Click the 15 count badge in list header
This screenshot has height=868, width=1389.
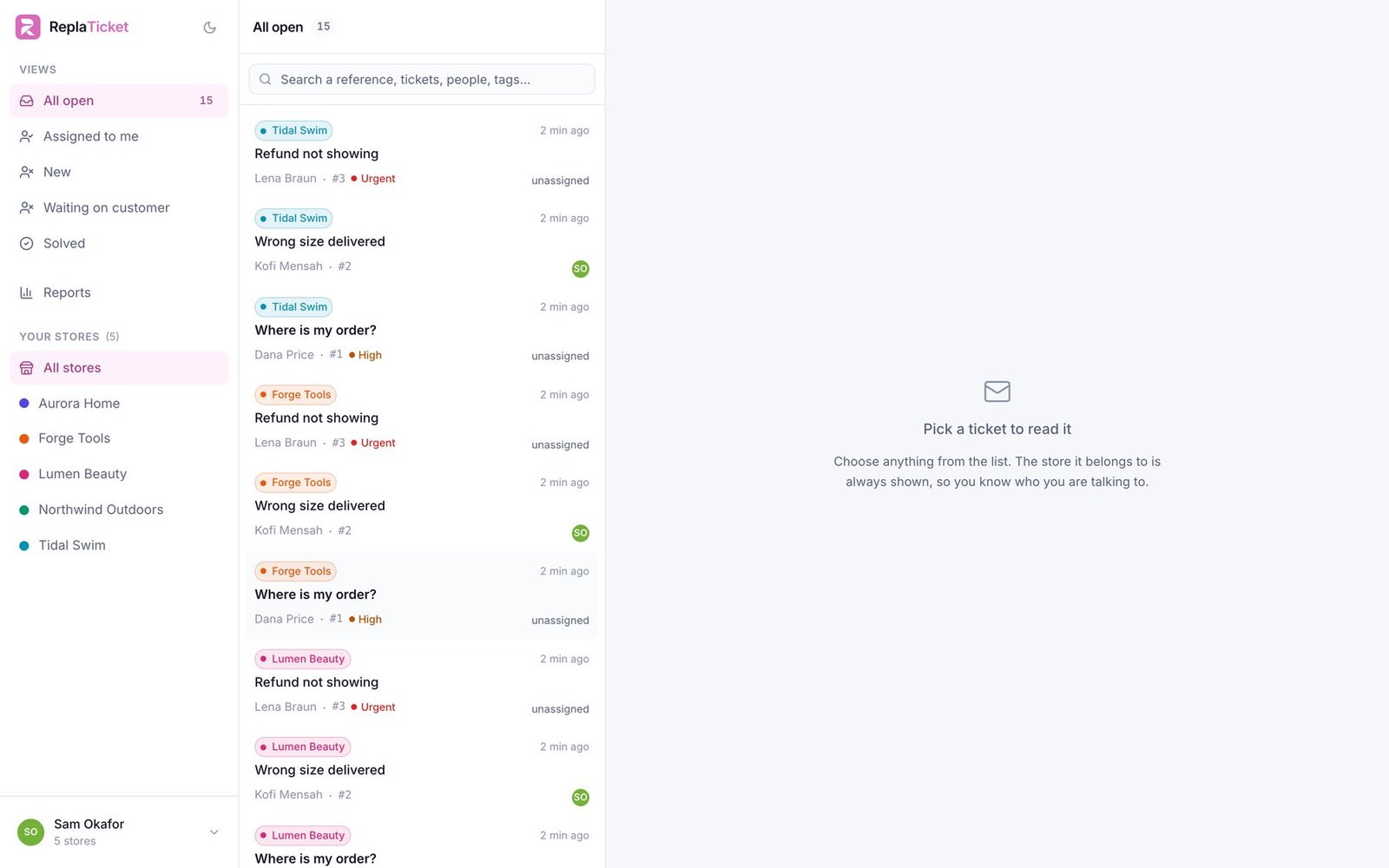[x=324, y=27]
